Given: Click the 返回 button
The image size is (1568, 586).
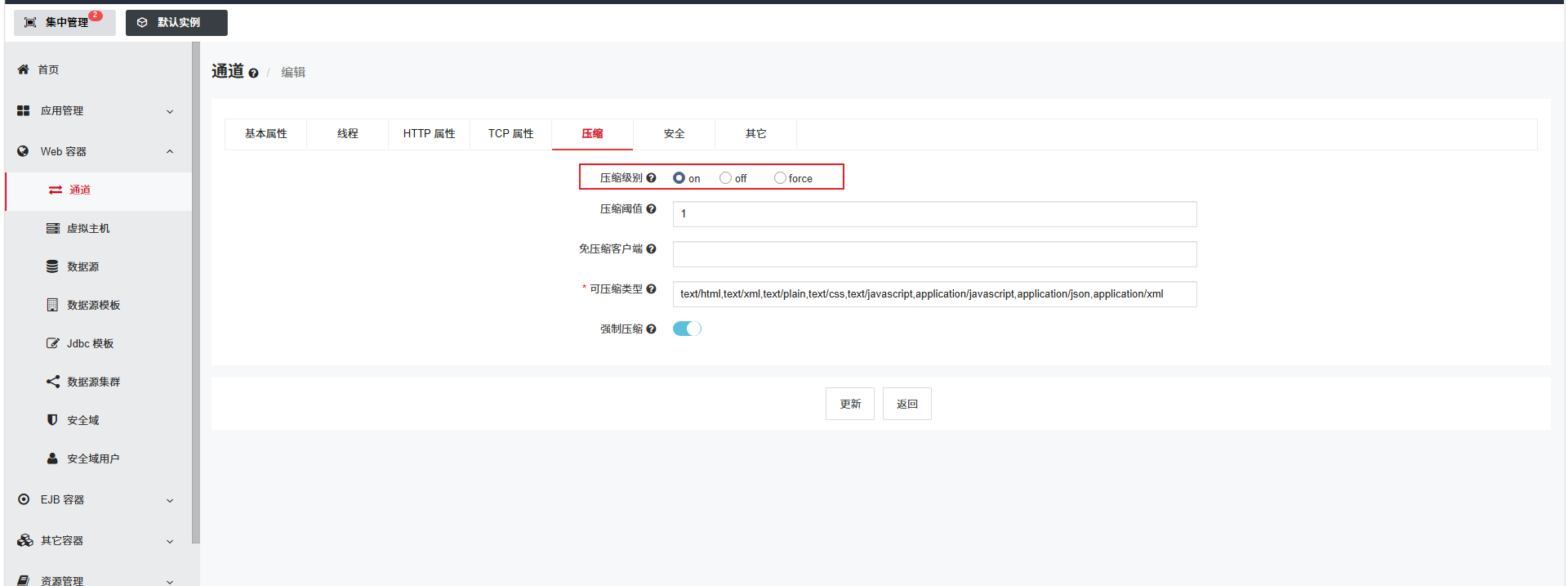Looking at the screenshot, I should [907, 404].
